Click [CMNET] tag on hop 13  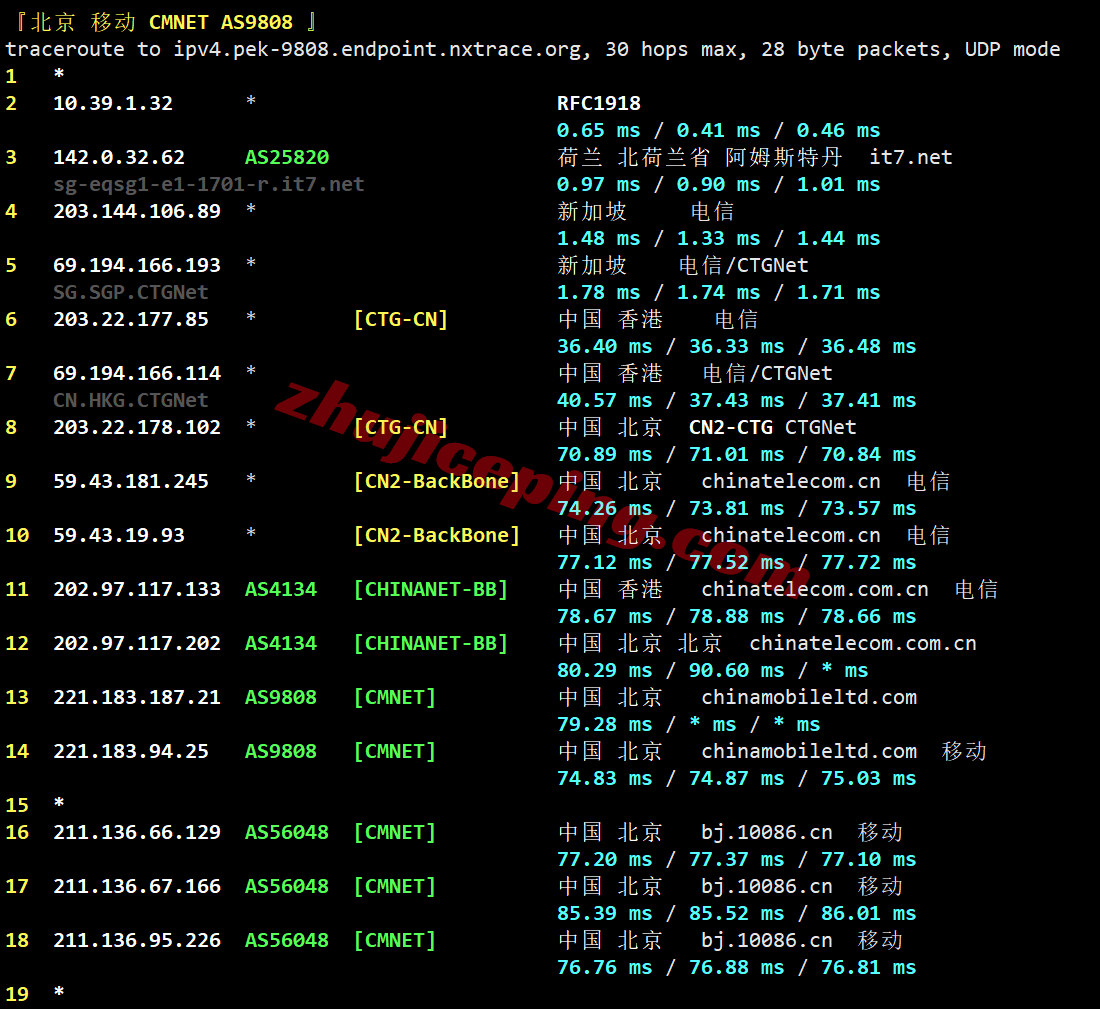tap(394, 697)
